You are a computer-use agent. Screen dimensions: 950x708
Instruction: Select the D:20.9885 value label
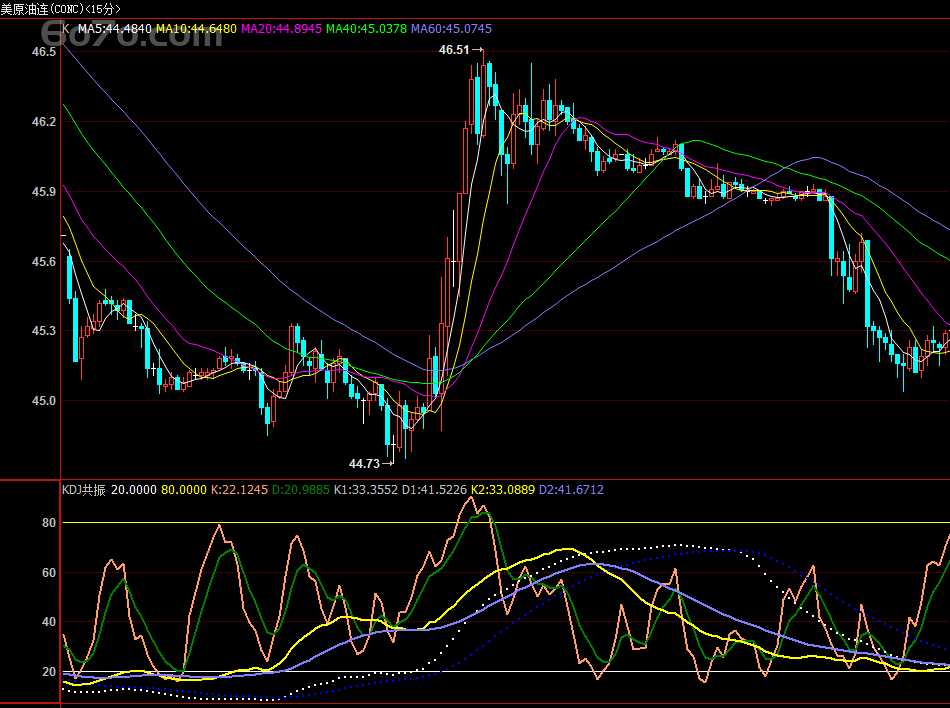[301, 490]
